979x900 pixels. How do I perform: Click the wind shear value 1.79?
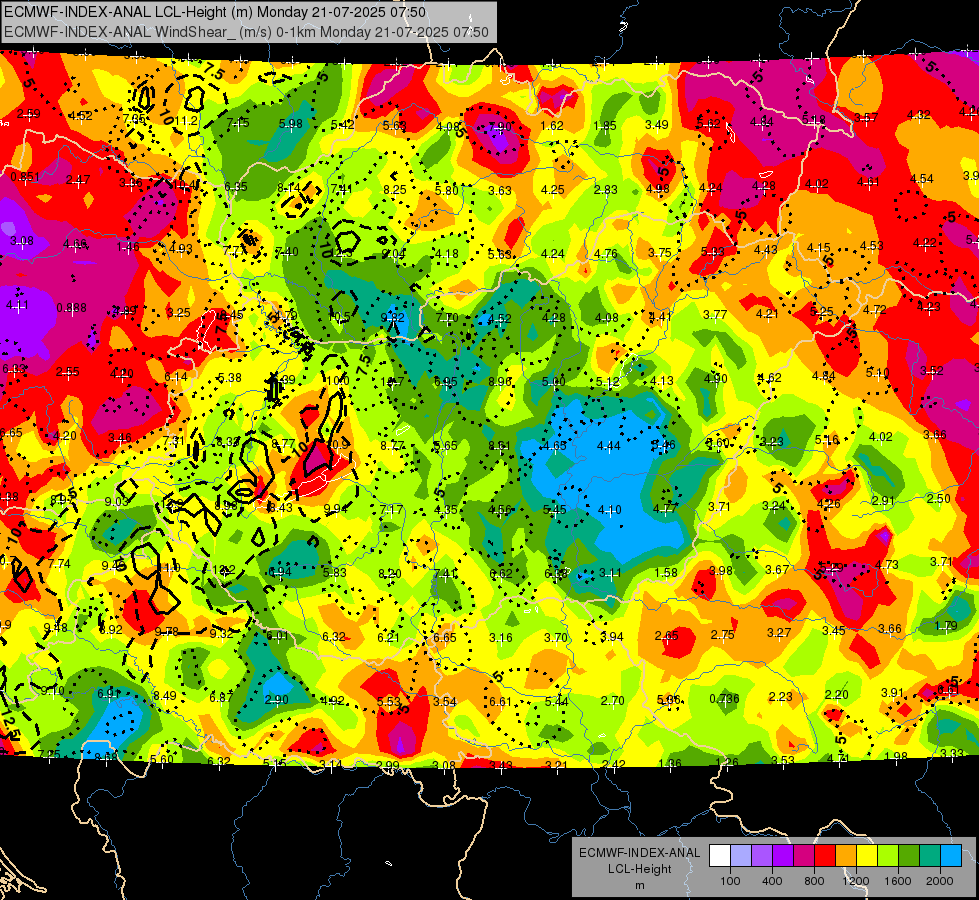[946, 626]
